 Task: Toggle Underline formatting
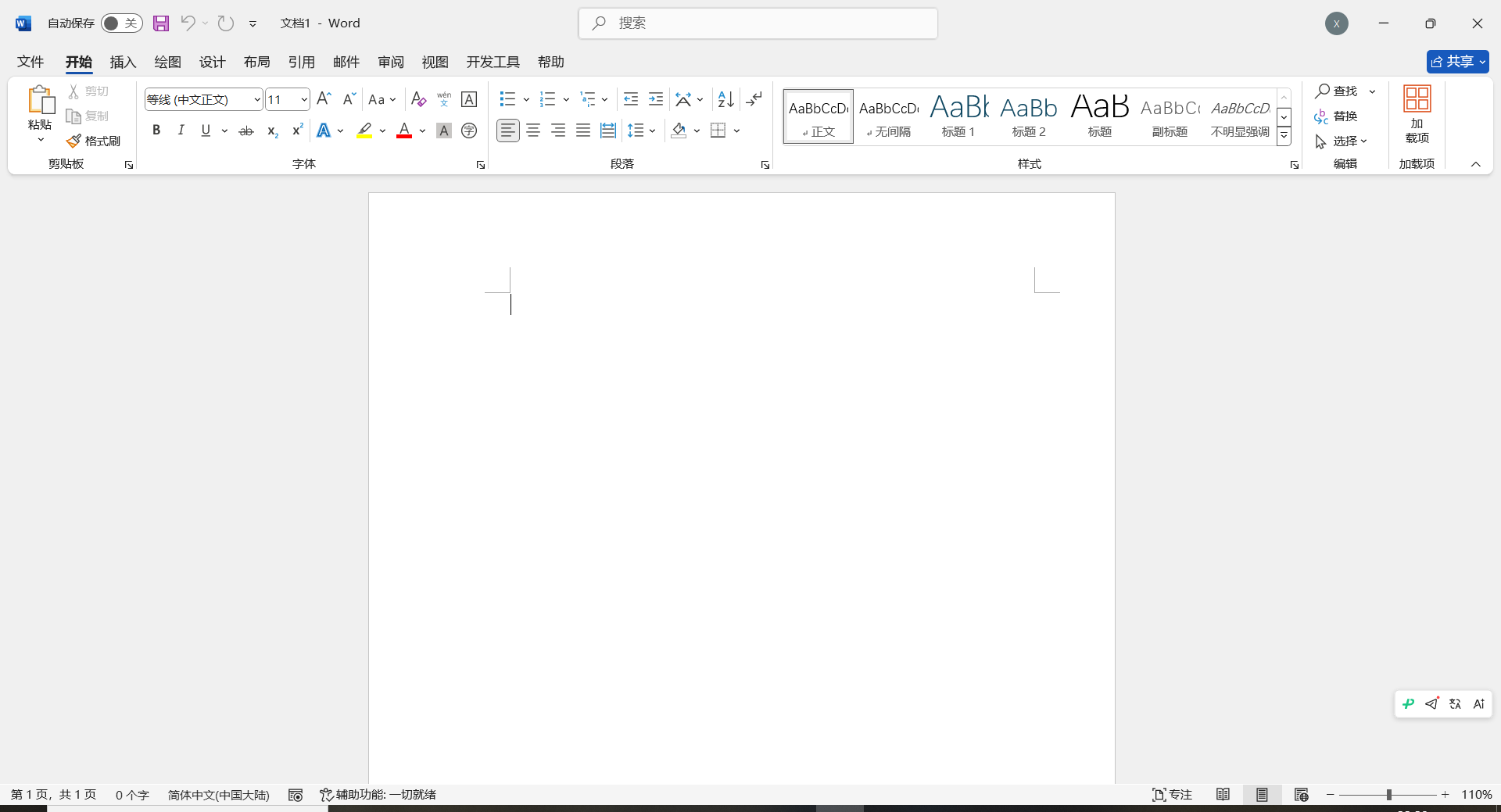point(206,131)
